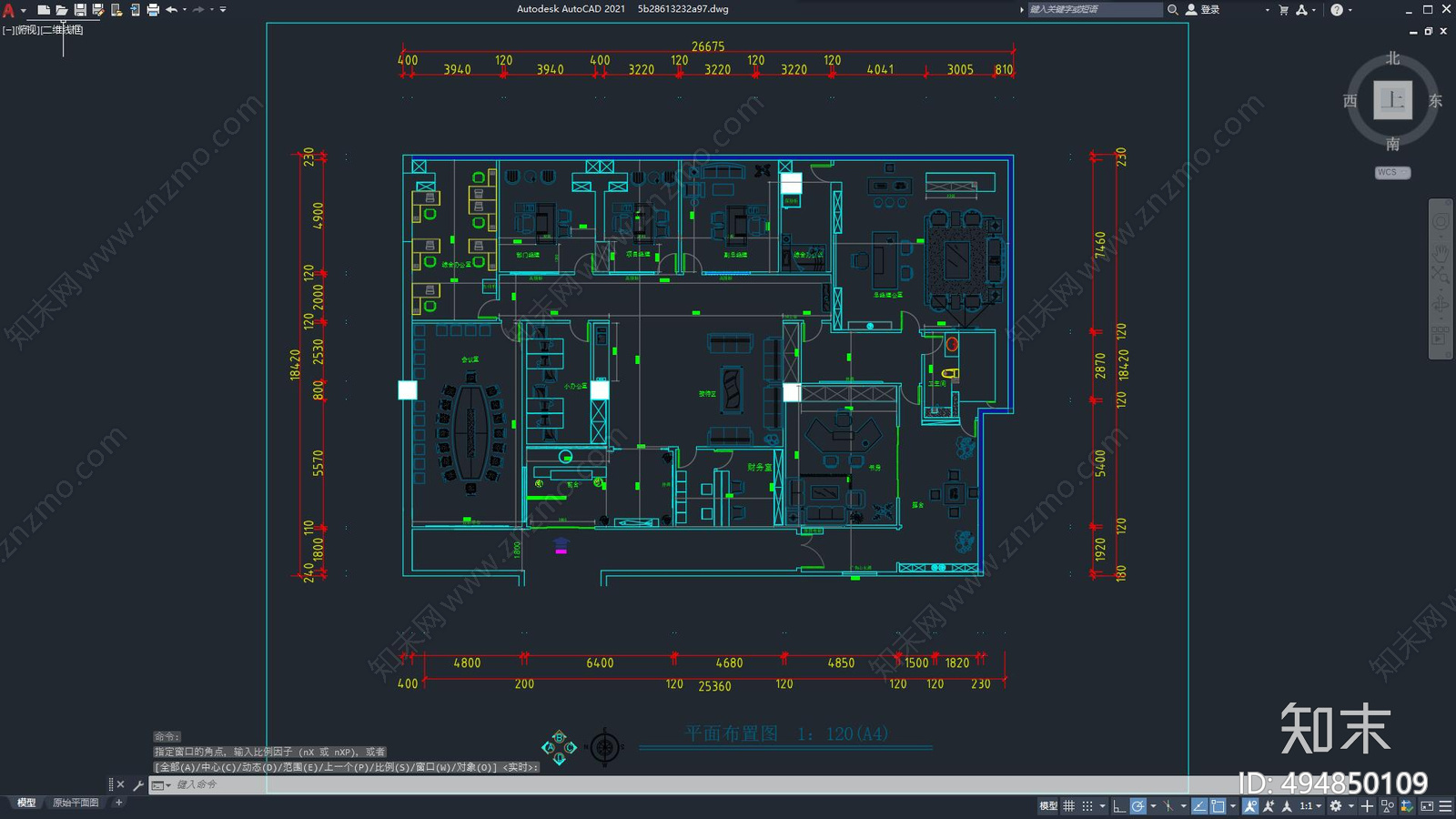Image resolution: width=1456 pixels, height=819 pixels.
Task: Toggle polar tracking in status bar
Action: pos(1137,806)
